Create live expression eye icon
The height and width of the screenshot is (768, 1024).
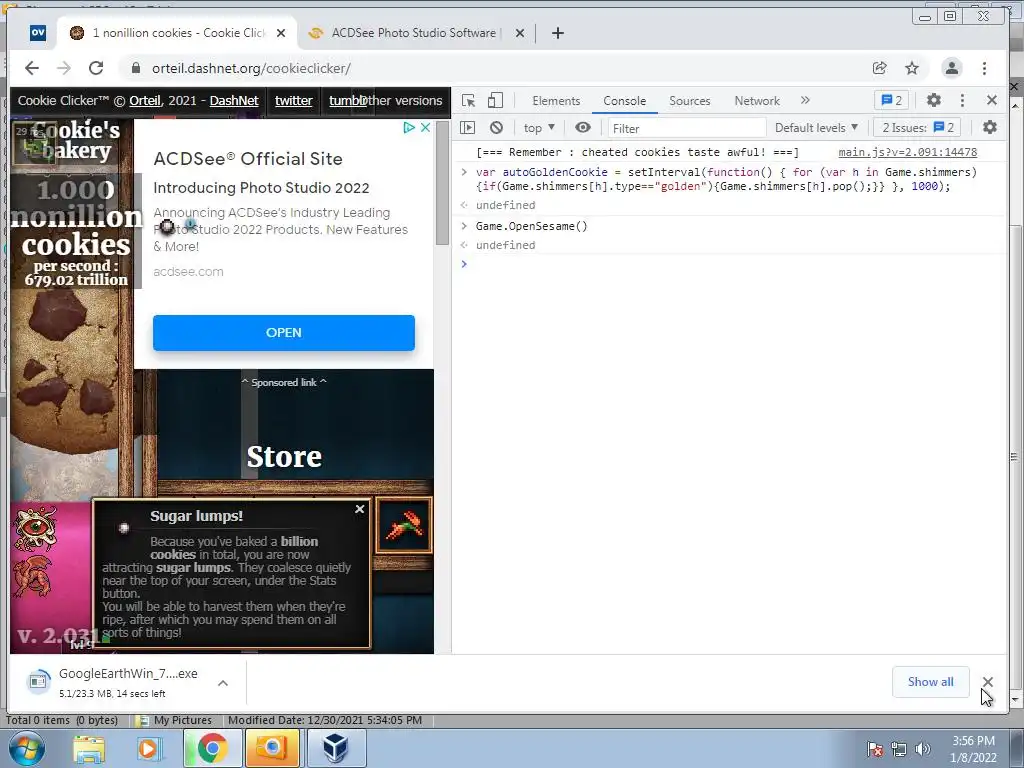(x=583, y=127)
